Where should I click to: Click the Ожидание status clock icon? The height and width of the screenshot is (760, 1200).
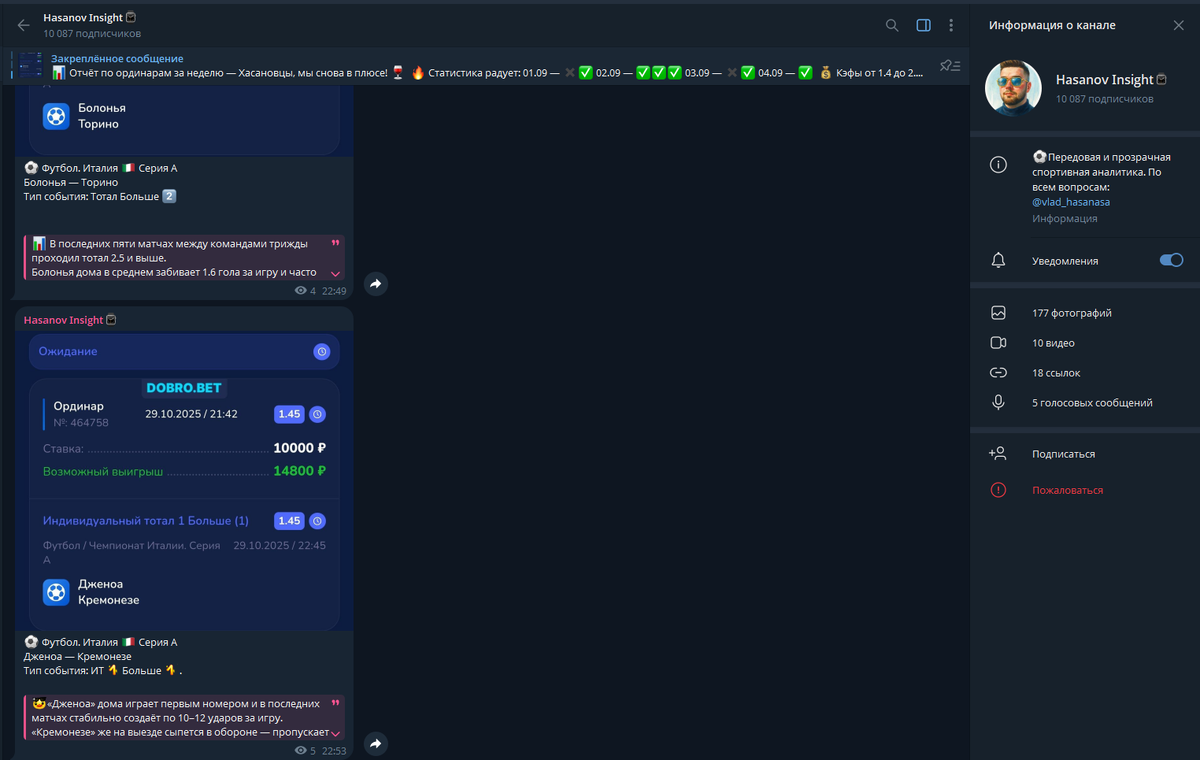[321, 352]
